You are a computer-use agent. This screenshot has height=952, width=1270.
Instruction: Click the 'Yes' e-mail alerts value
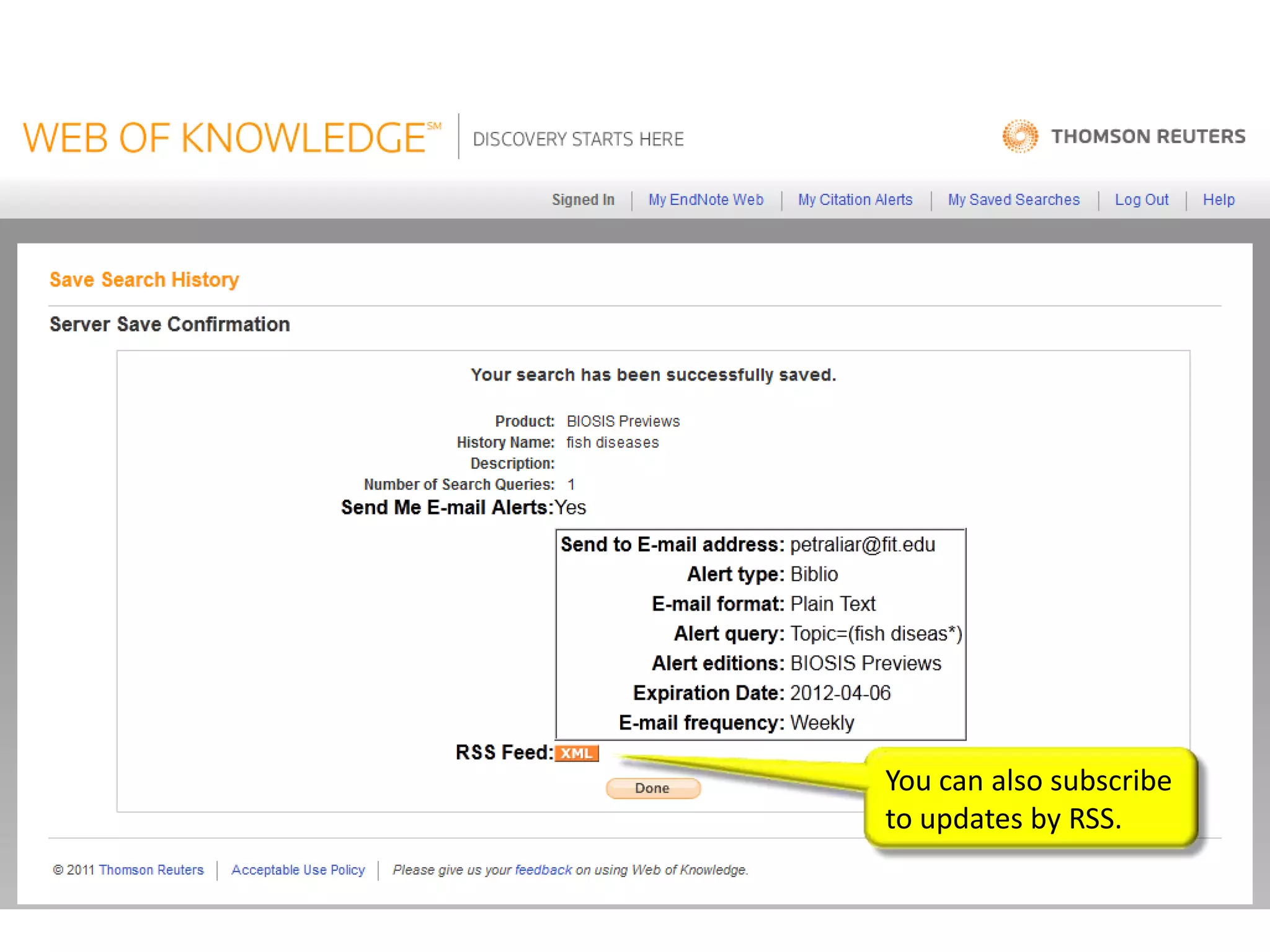click(x=570, y=507)
